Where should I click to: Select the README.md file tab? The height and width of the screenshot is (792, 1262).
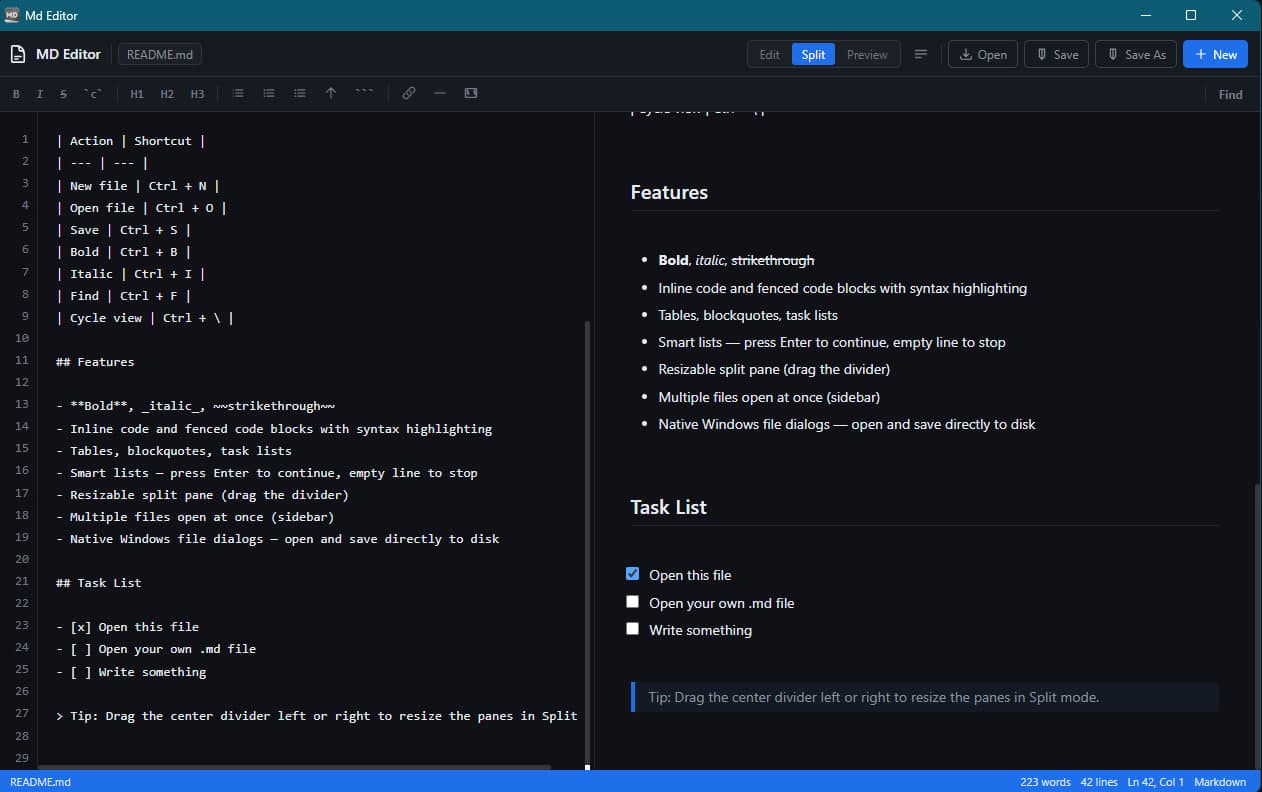pos(160,55)
